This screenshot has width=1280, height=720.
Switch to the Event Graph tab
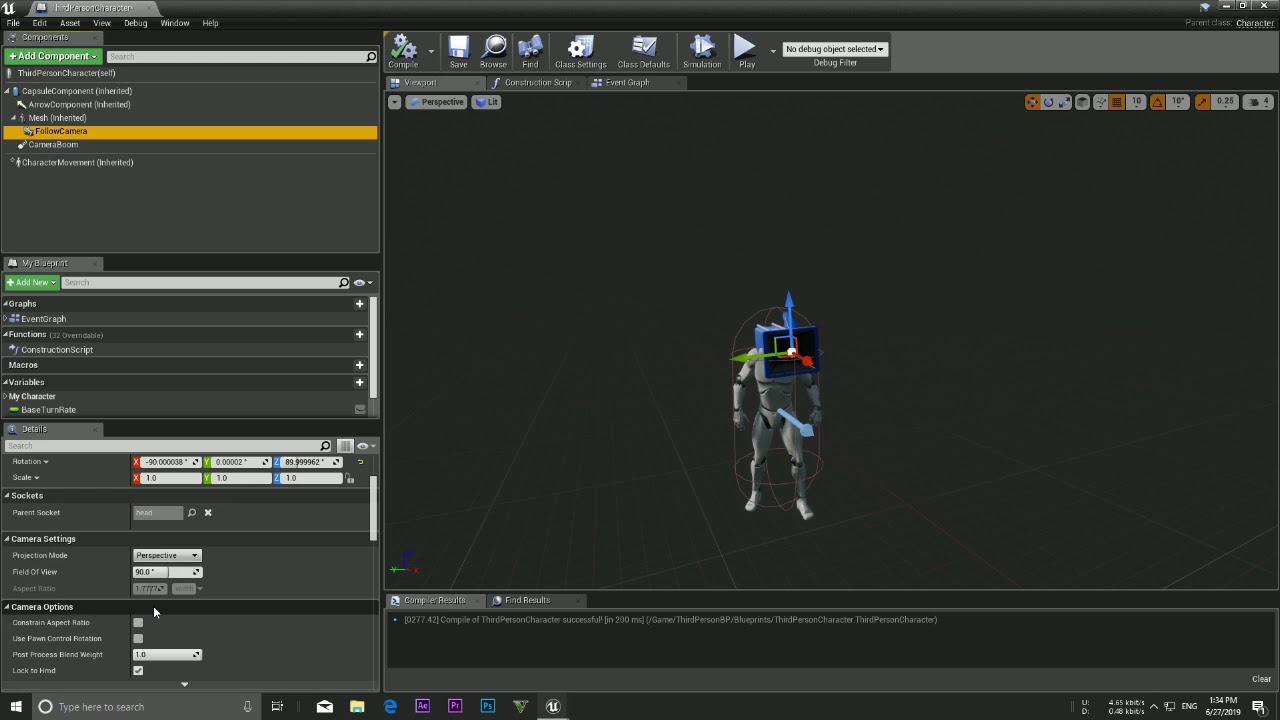click(627, 83)
